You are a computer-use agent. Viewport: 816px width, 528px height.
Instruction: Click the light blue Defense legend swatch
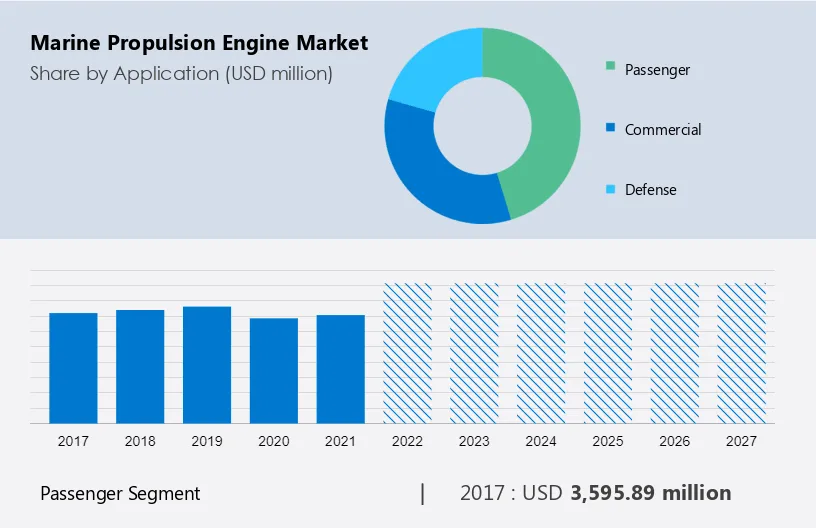(x=610, y=189)
